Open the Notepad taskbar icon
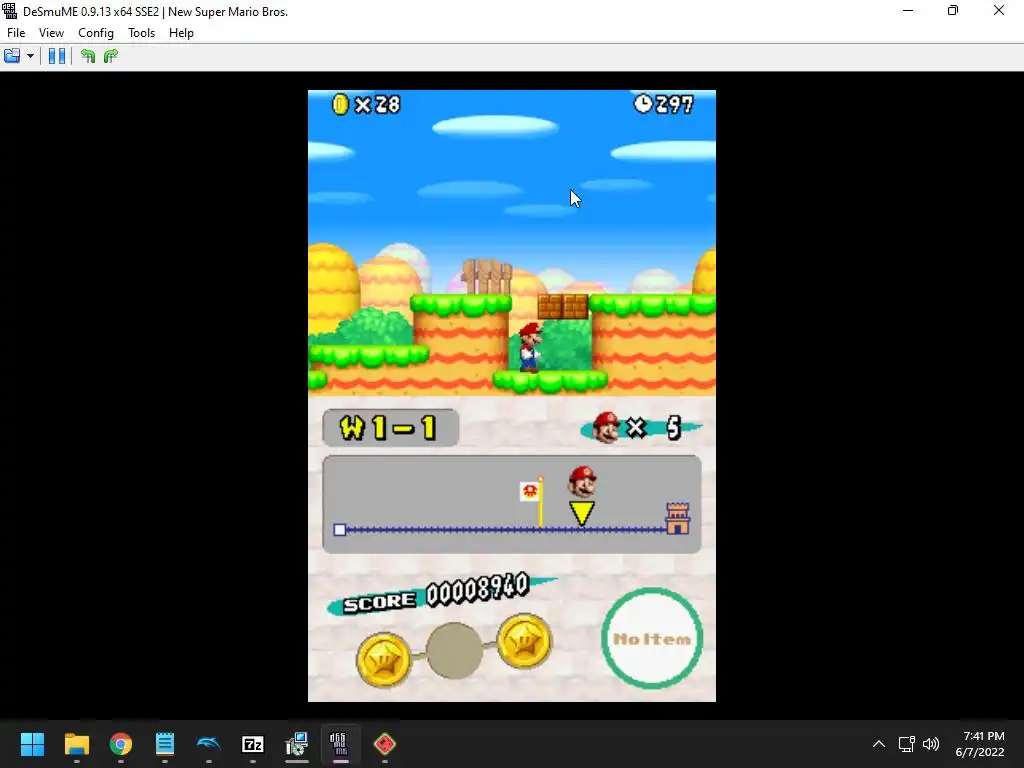This screenshot has width=1024, height=768. point(165,744)
